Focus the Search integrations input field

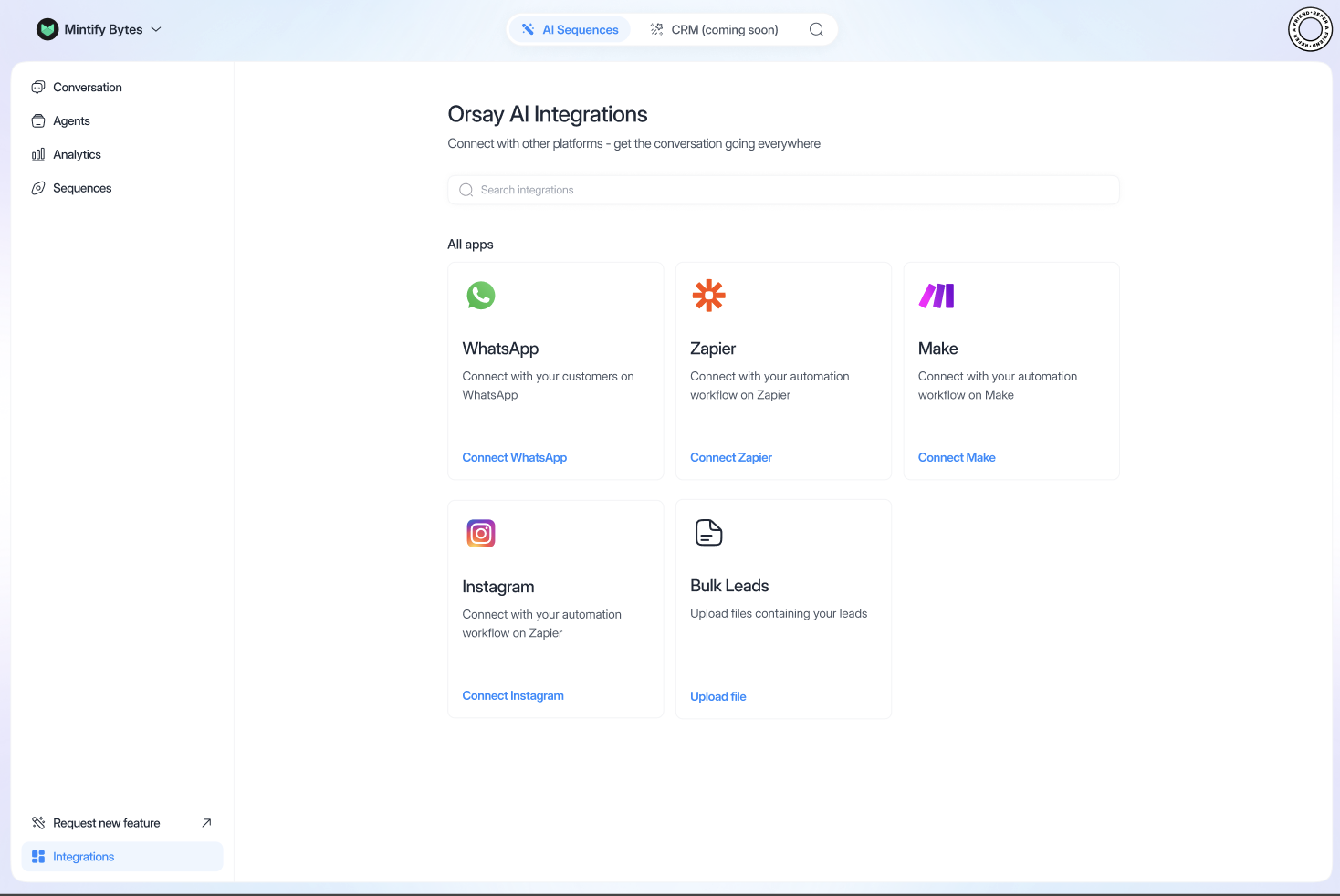[x=783, y=190]
